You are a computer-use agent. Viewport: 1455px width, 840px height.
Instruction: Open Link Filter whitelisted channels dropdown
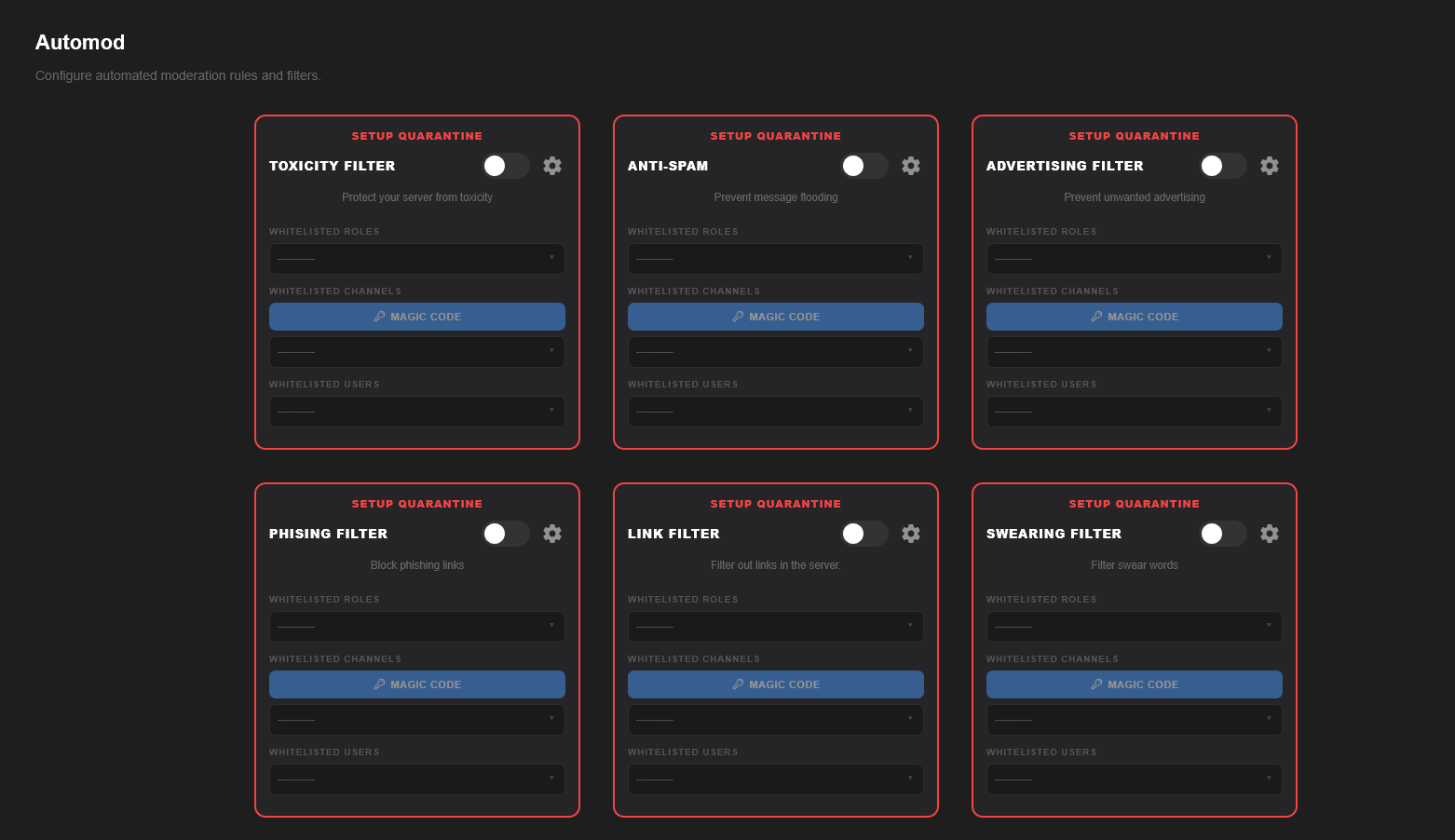click(776, 720)
